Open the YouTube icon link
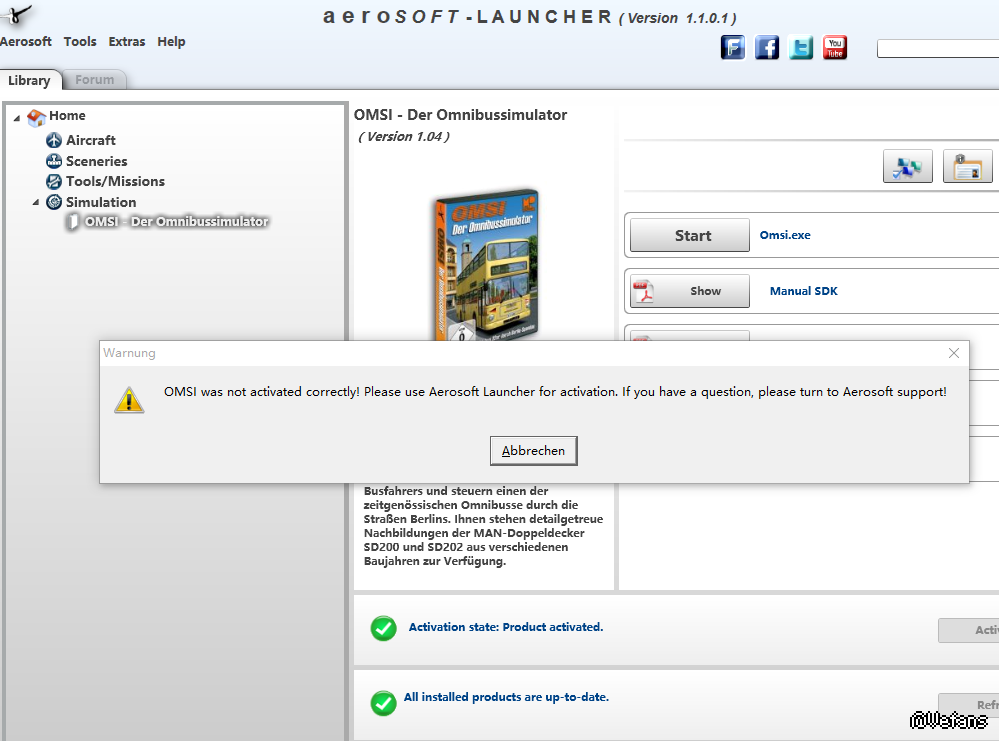The height and width of the screenshot is (741, 999). (x=835, y=48)
